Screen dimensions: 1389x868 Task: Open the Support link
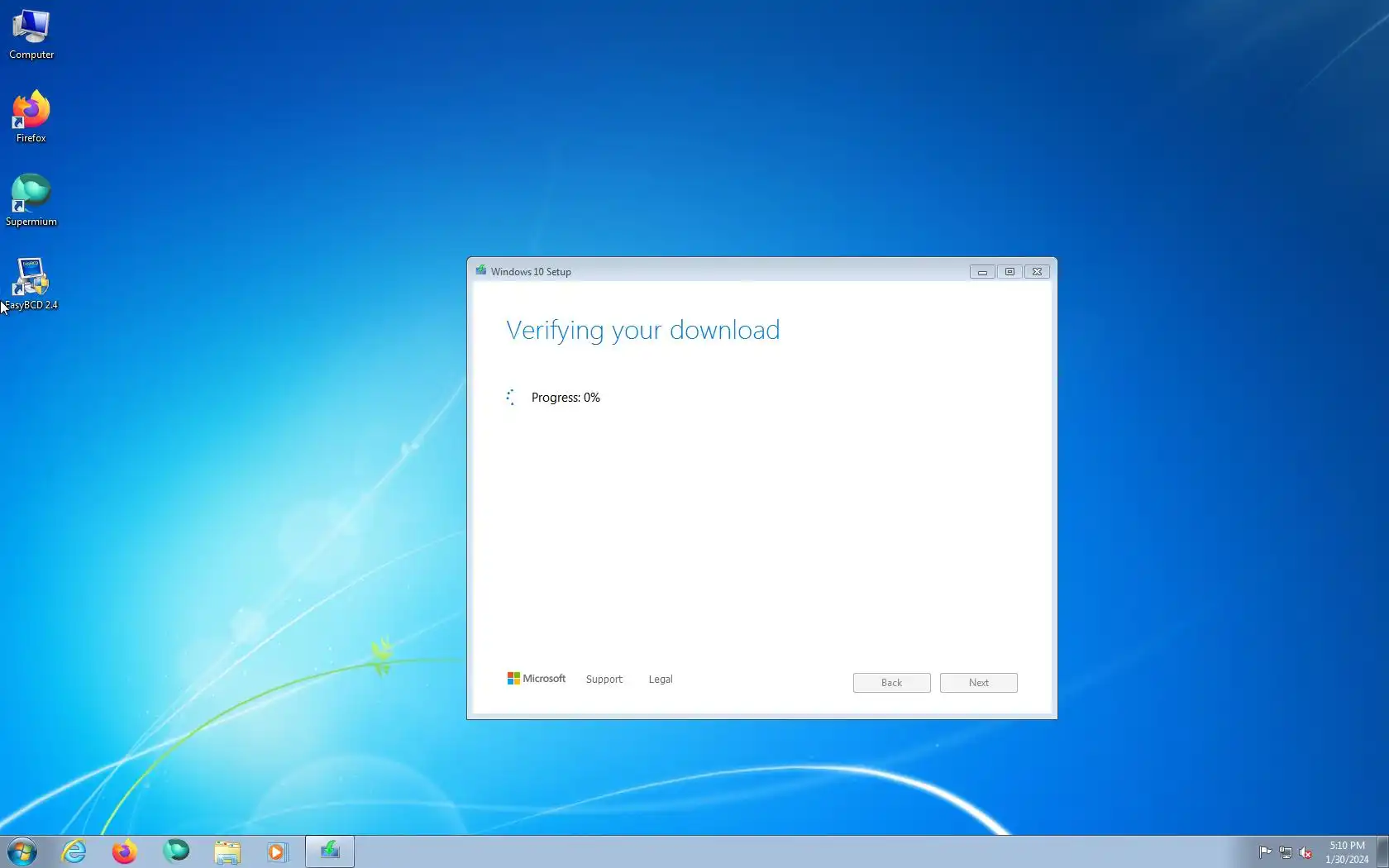604,680
